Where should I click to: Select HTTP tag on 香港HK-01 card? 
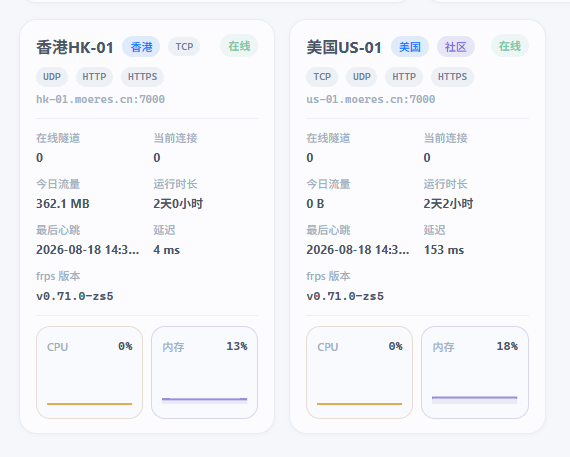94,77
